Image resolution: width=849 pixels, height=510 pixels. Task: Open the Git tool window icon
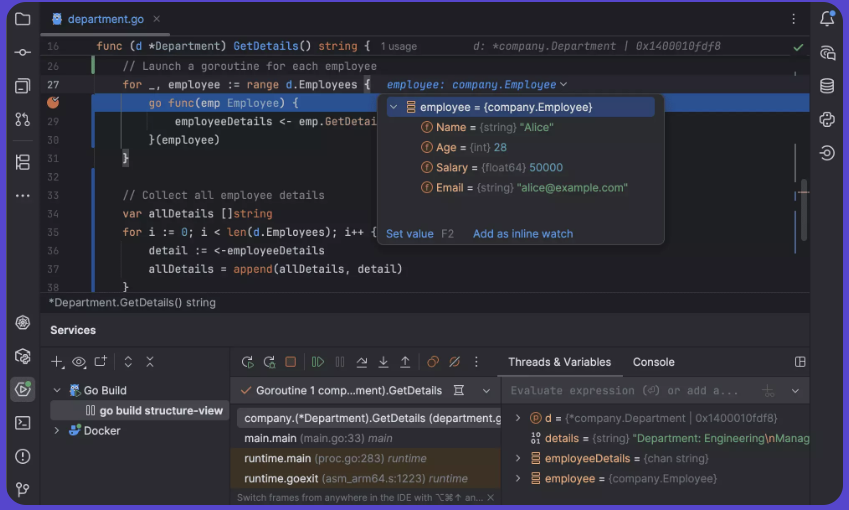22,490
